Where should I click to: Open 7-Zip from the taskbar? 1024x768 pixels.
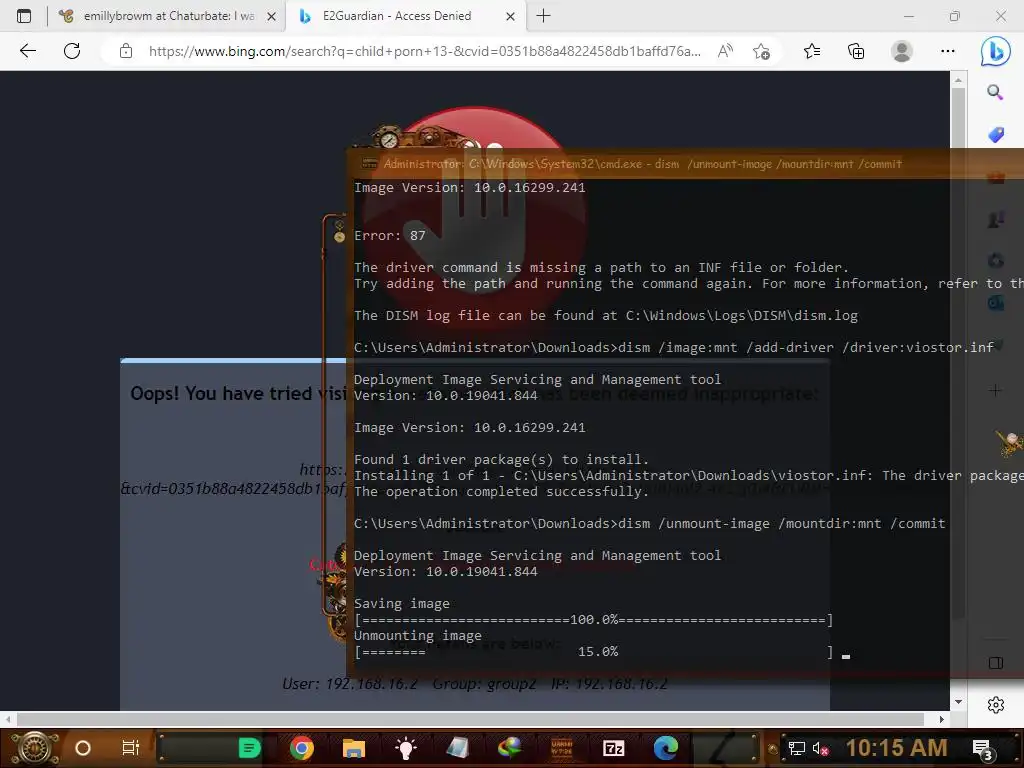click(613, 748)
